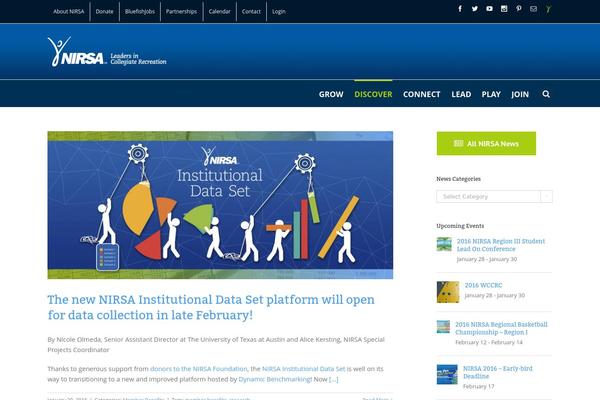Viewport: 600px width, 400px height.
Task: Open NIRSA Twitter icon
Action: coord(474,9)
